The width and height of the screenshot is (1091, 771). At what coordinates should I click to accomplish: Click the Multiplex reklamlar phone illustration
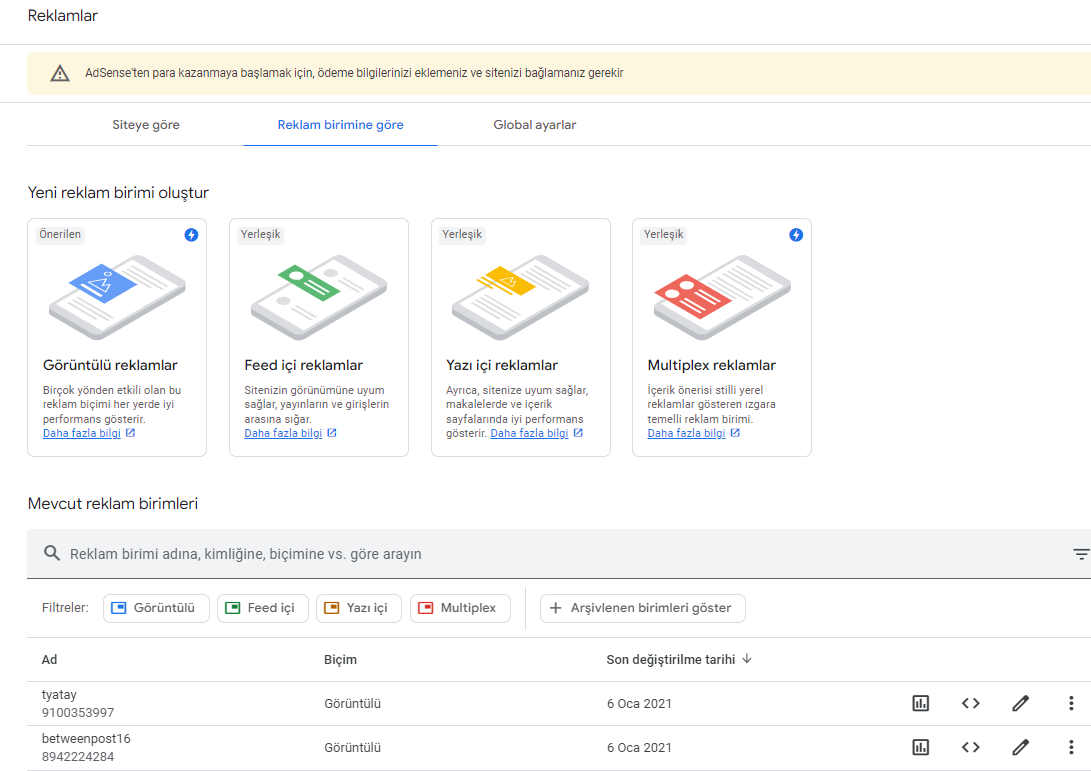722,297
